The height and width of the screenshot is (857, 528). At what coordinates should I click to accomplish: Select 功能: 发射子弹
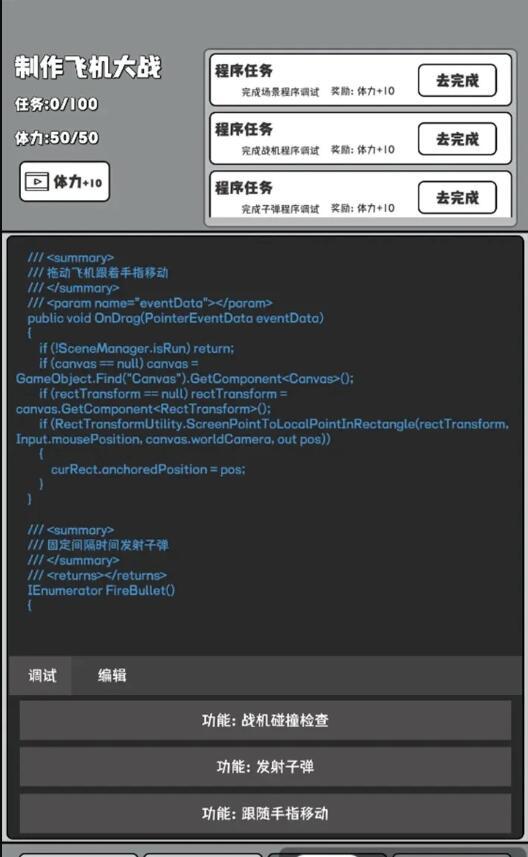tap(265, 767)
